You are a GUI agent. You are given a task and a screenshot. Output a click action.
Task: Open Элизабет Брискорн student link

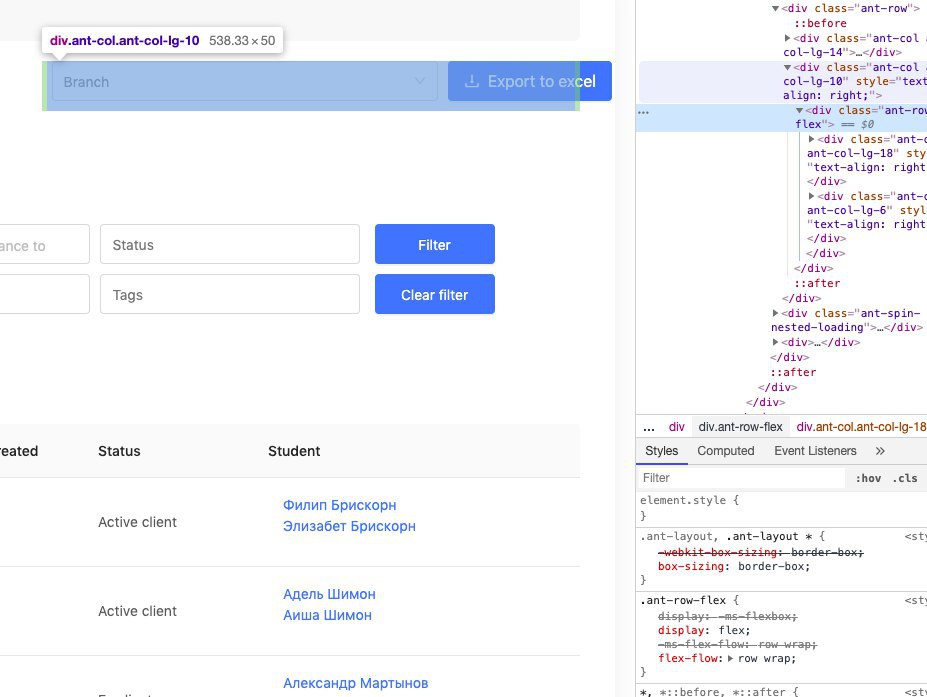pos(349,526)
